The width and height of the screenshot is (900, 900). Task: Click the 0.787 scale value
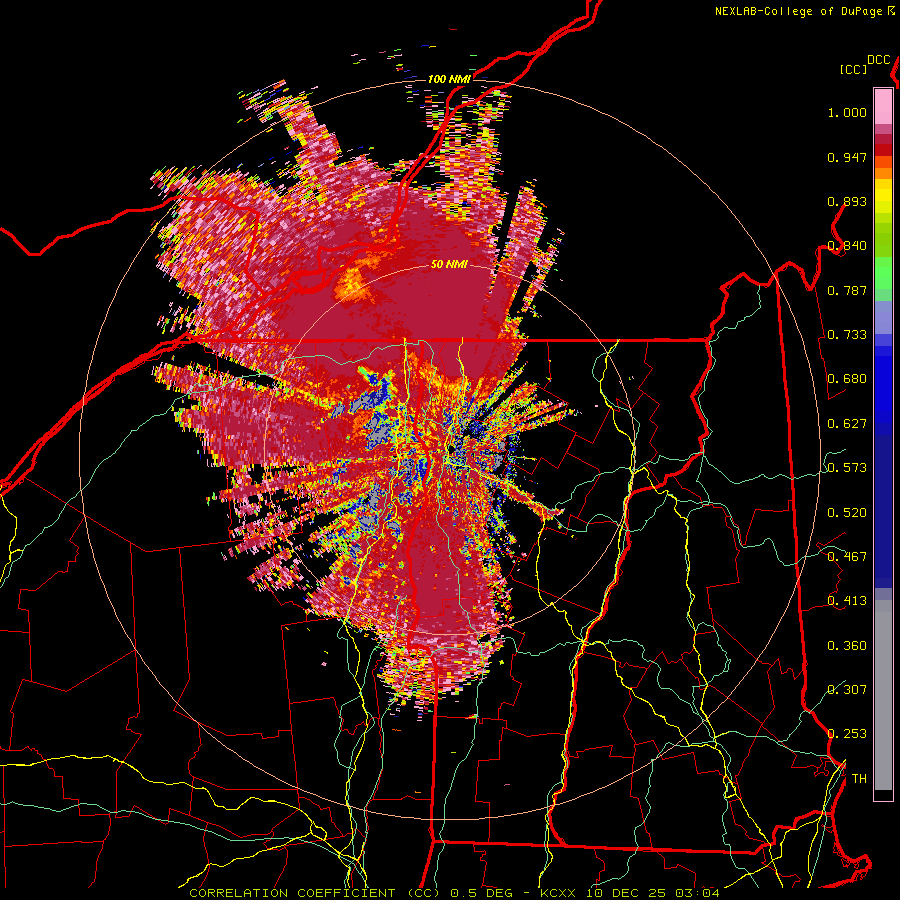click(847, 290)
